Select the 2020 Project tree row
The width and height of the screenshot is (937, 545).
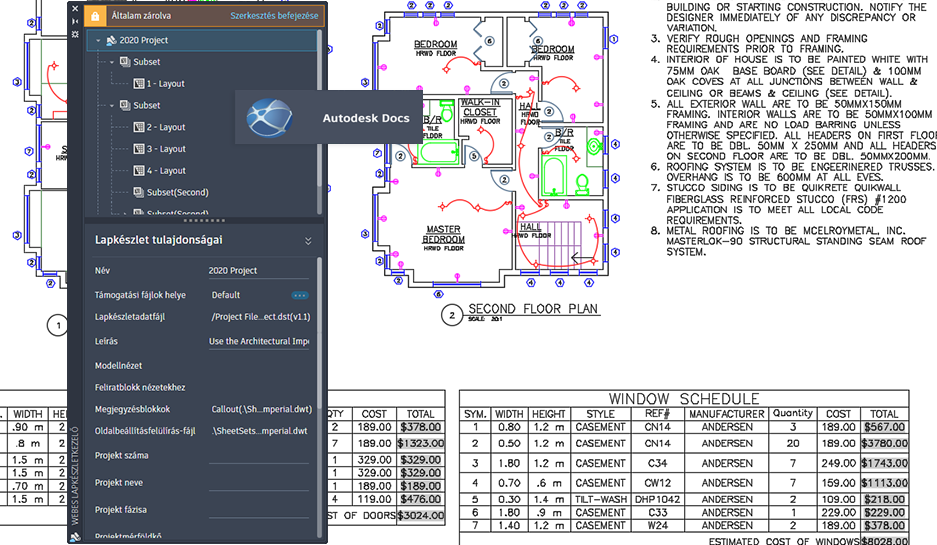[201, 40]
